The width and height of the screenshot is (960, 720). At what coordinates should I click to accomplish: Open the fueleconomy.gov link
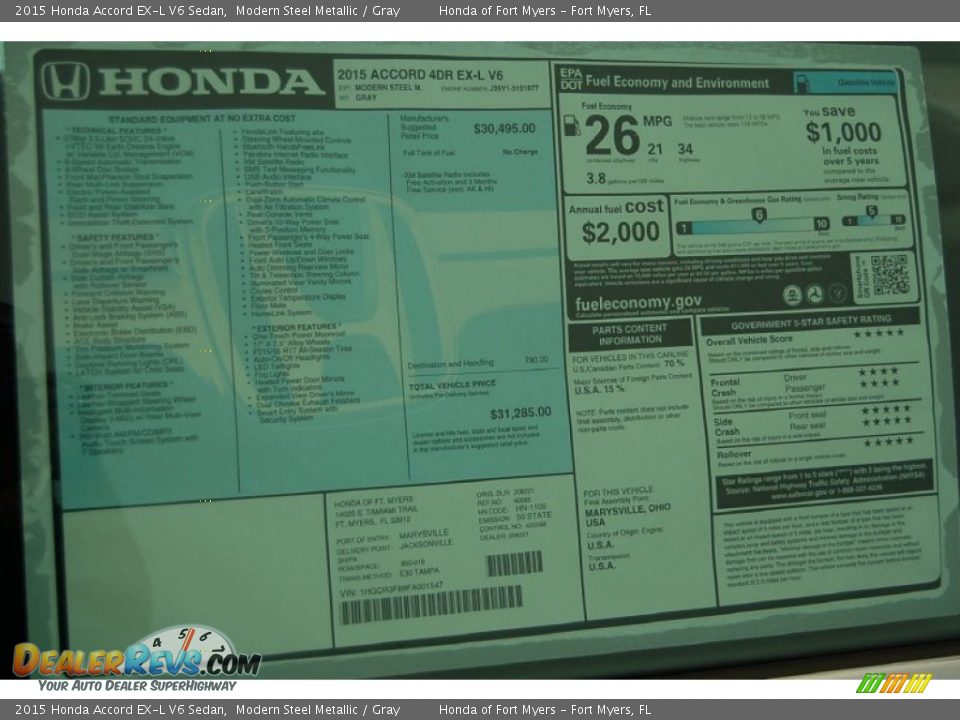(x=639, y=300)
